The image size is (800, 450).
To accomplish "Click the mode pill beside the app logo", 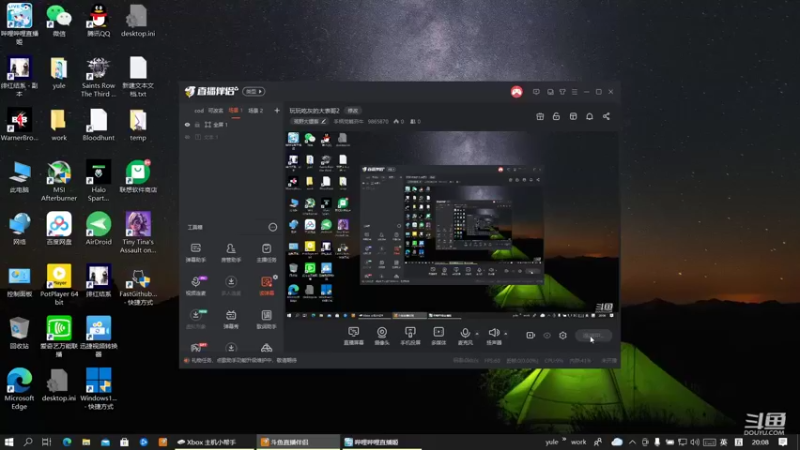I will point(254,91).
